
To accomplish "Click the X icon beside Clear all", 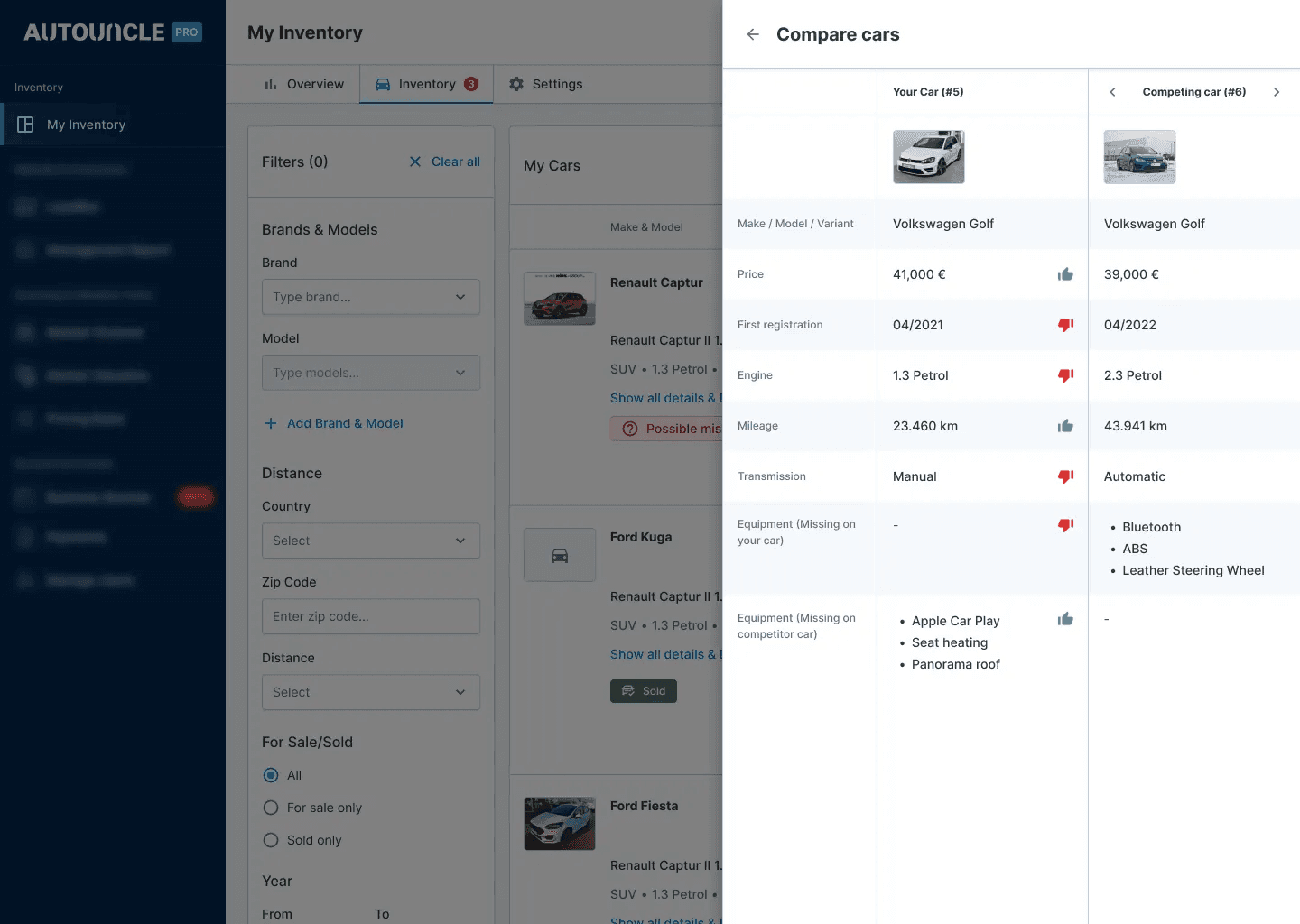I will pyautogui.click(x=415, y=162).
